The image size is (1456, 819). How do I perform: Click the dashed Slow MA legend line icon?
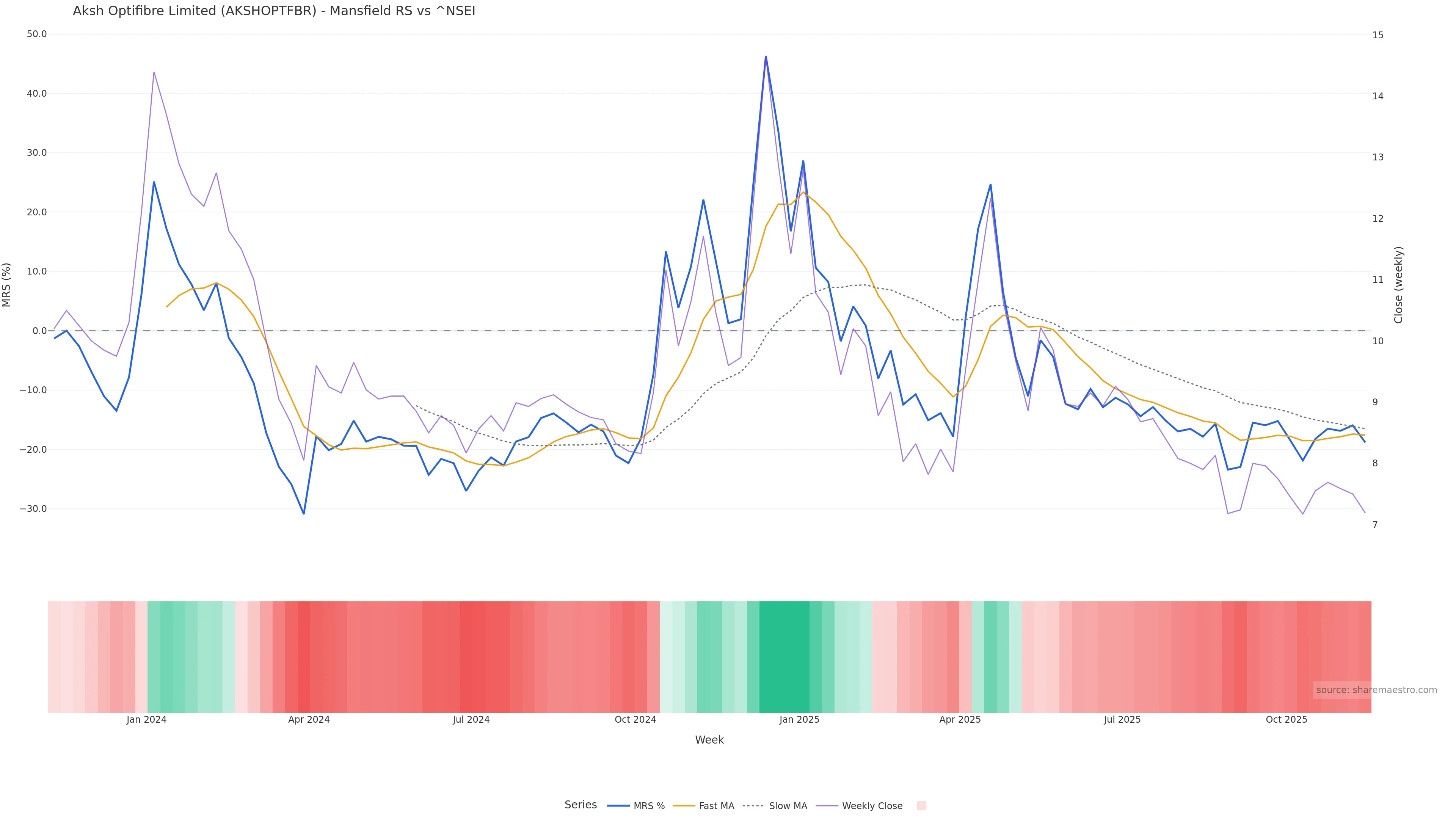pyautogui.click(x=753, y=806)
